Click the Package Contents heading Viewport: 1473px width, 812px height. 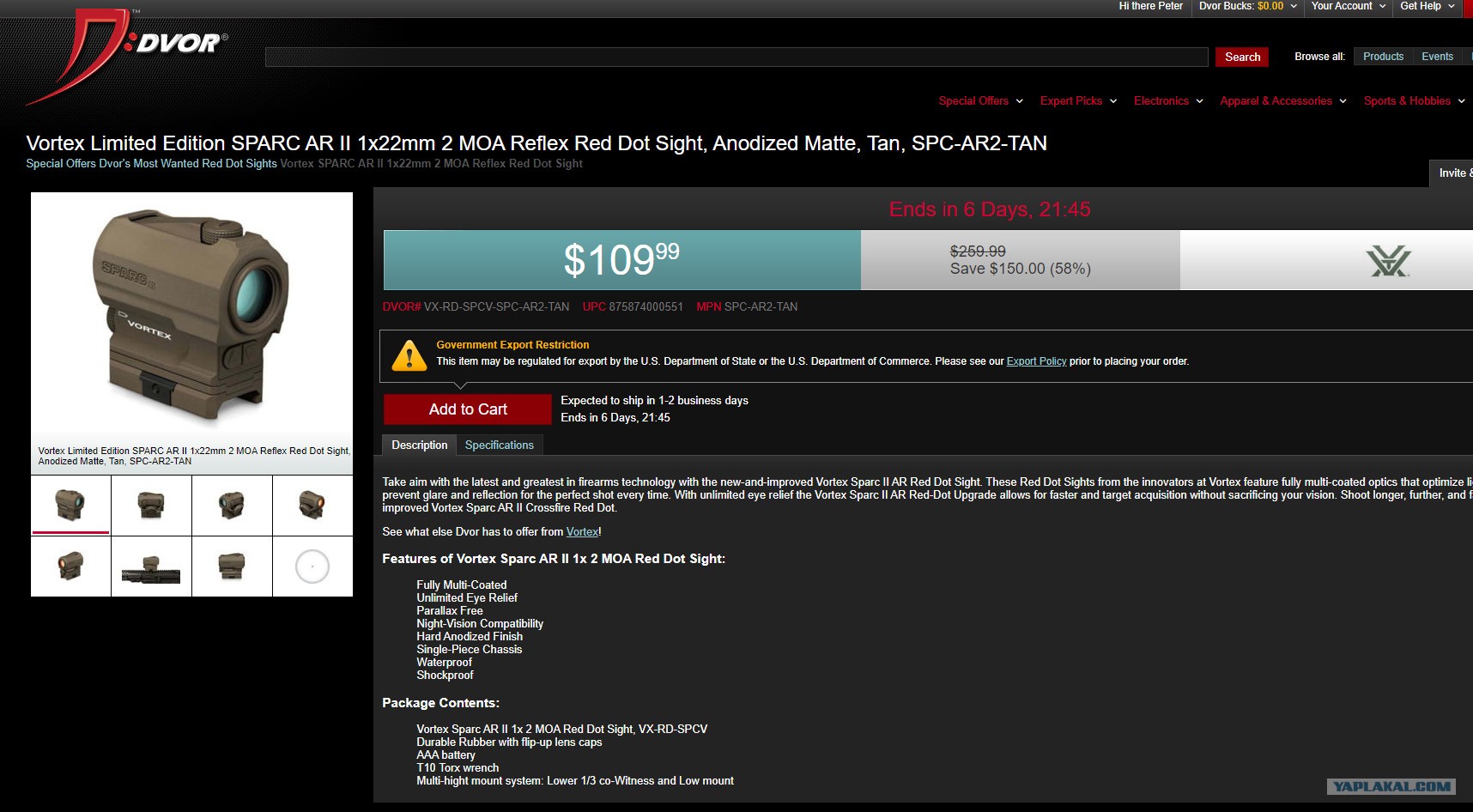(440, 703)
